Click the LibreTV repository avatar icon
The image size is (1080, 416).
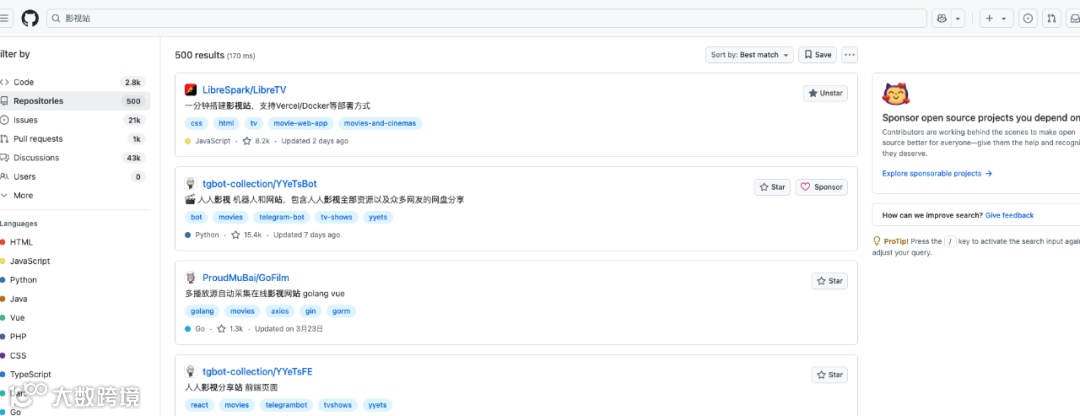click(191, 90)
